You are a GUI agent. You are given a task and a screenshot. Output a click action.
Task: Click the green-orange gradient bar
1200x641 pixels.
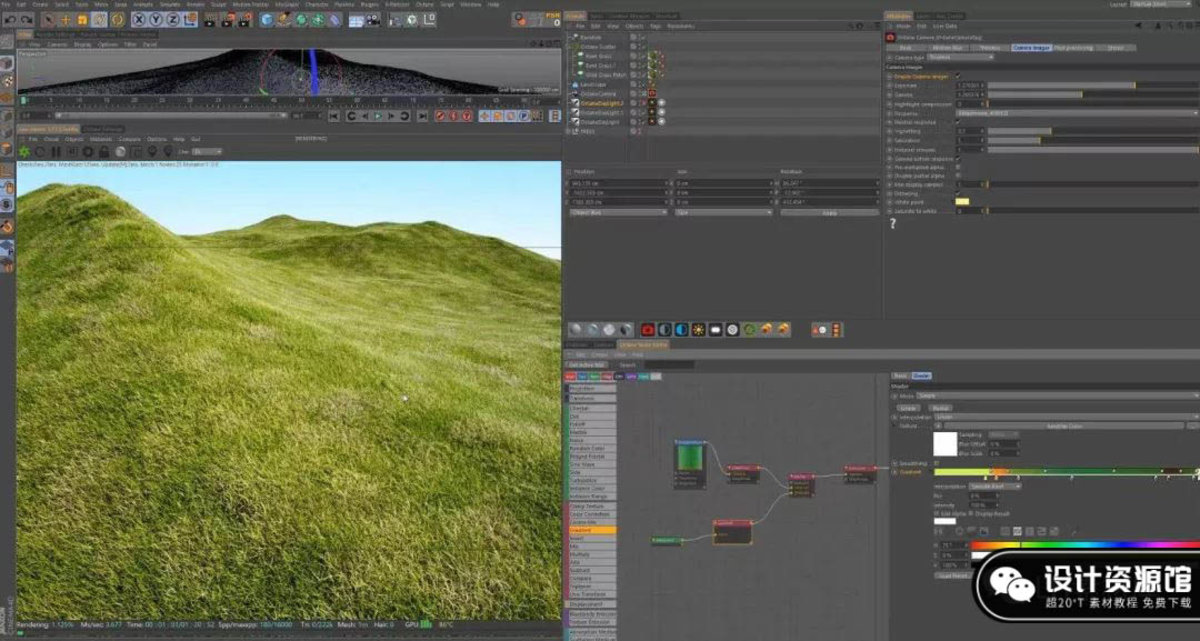coord(1066,471)
